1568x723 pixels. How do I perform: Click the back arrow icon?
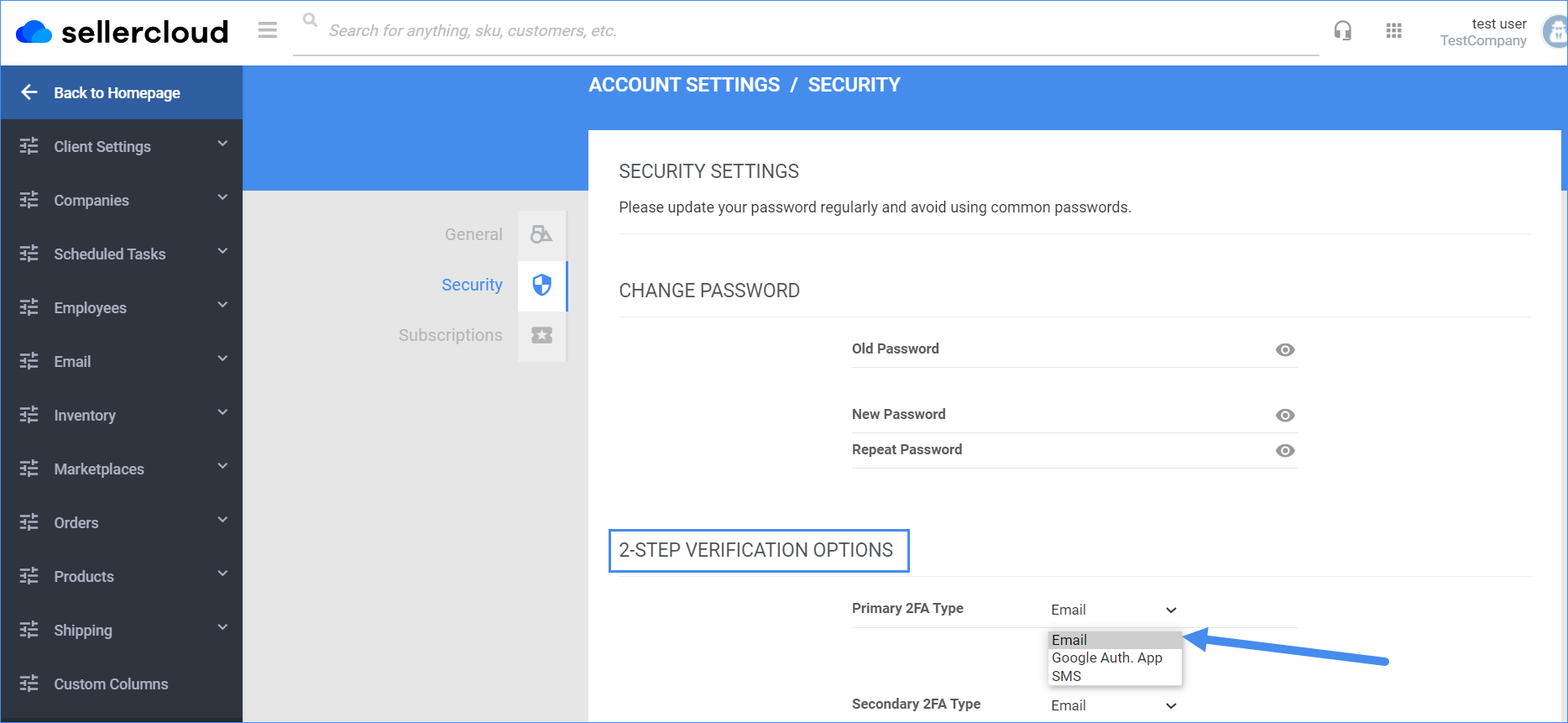pos(29,92)
